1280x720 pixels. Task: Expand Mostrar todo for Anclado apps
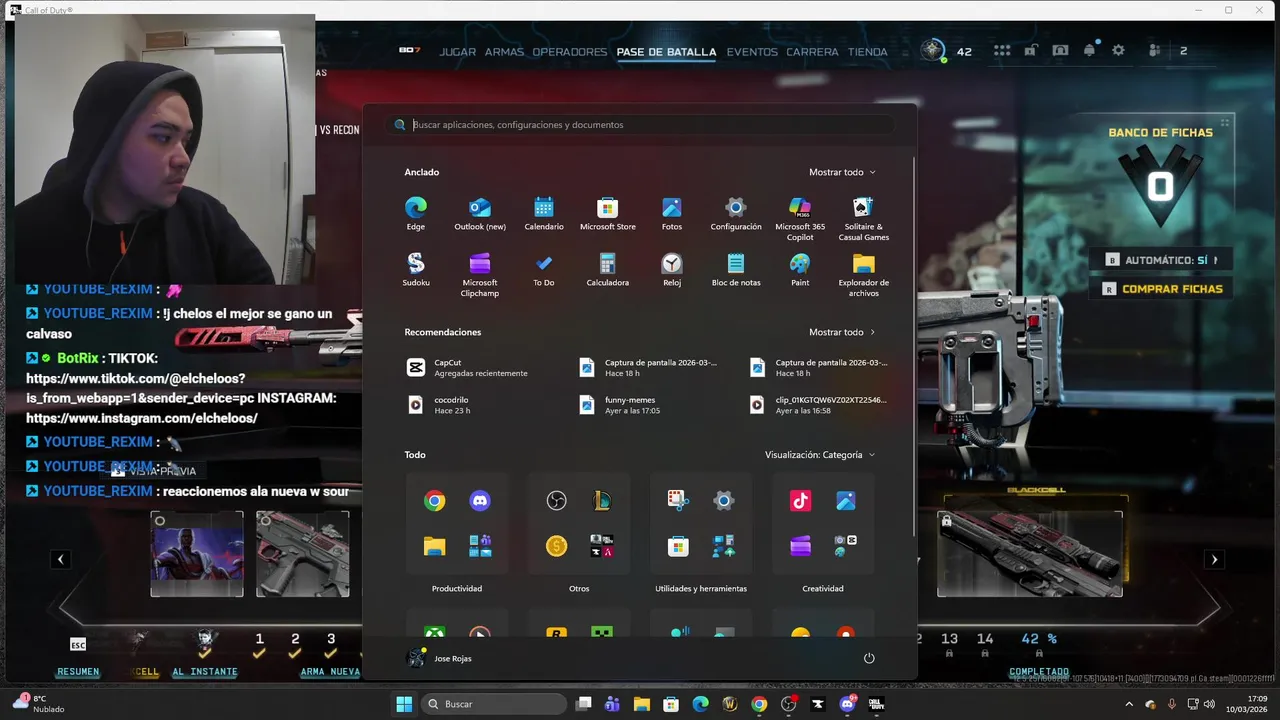[842, 172]
